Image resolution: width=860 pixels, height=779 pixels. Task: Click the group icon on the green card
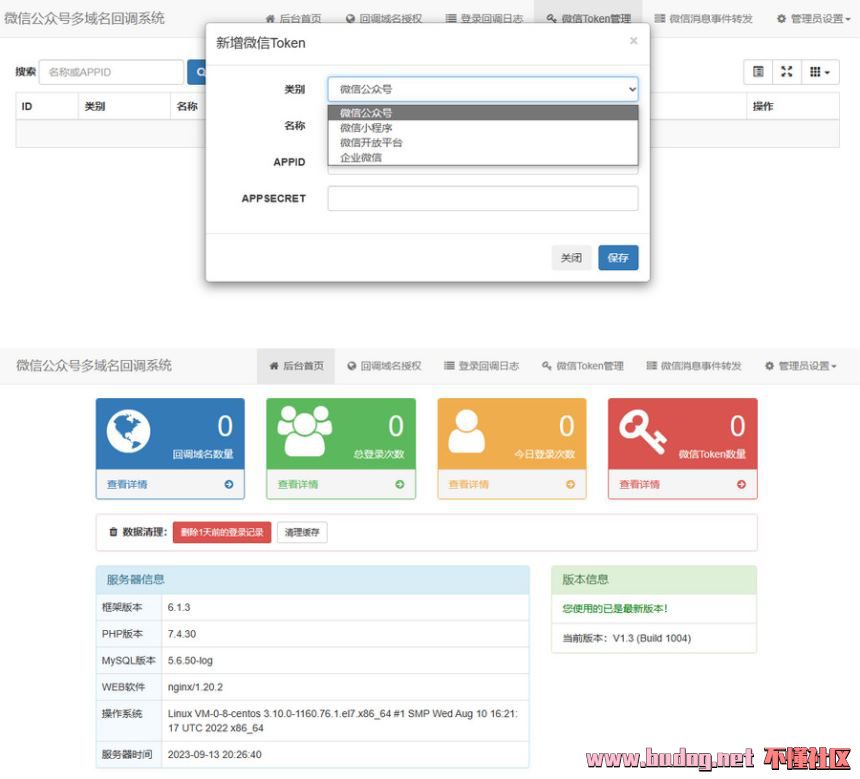pos(304,431)
